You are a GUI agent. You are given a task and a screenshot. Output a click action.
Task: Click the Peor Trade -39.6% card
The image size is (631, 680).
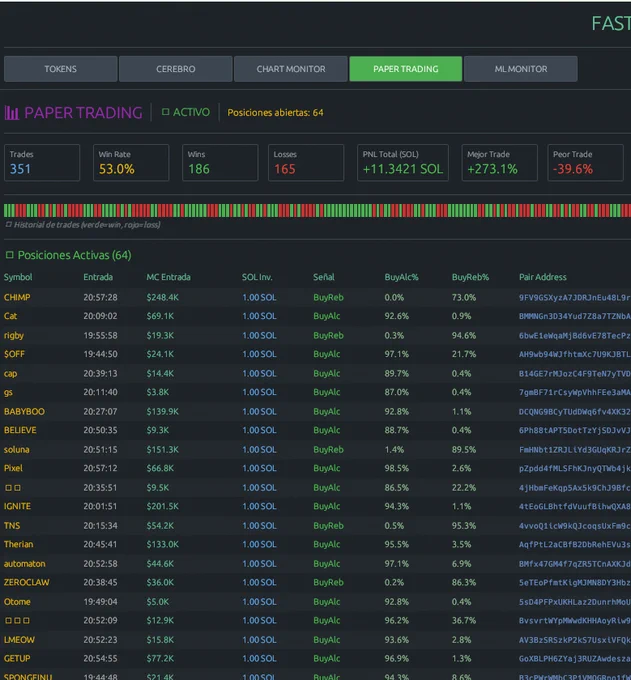coord(585,163)
